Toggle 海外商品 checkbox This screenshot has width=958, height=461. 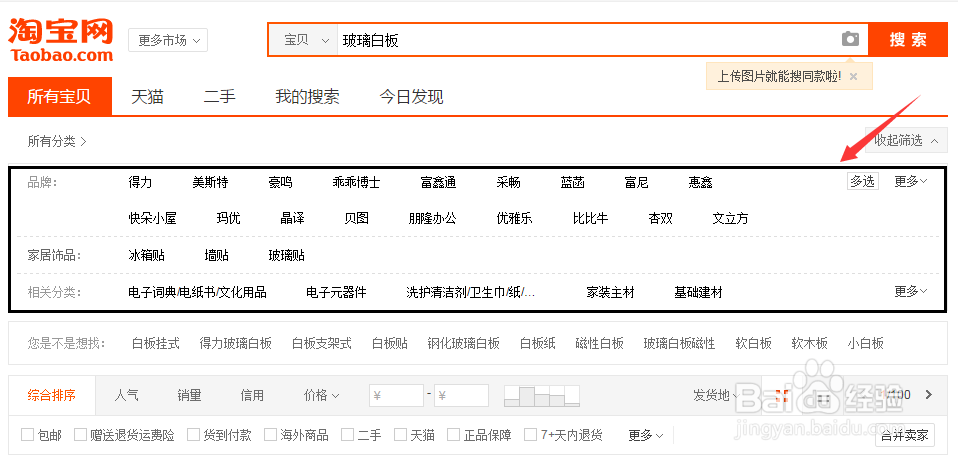(x=270, y=435)
